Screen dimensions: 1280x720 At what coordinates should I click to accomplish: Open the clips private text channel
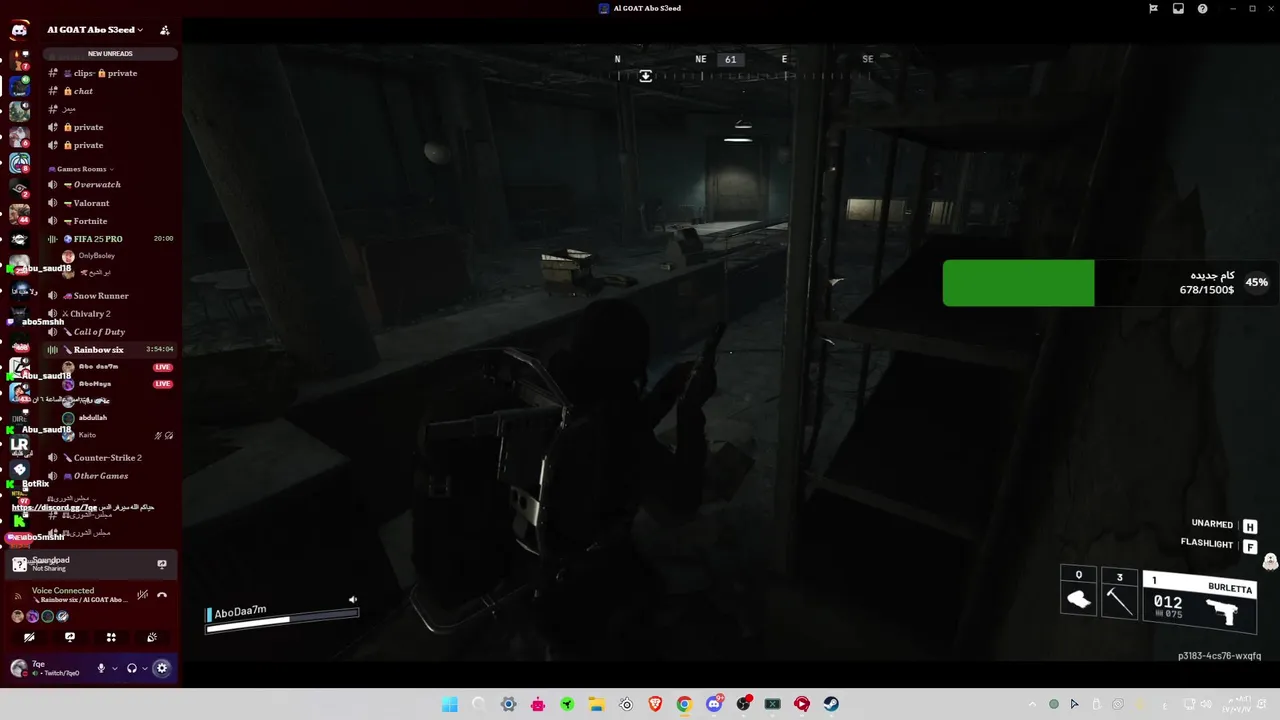[110, 73]
